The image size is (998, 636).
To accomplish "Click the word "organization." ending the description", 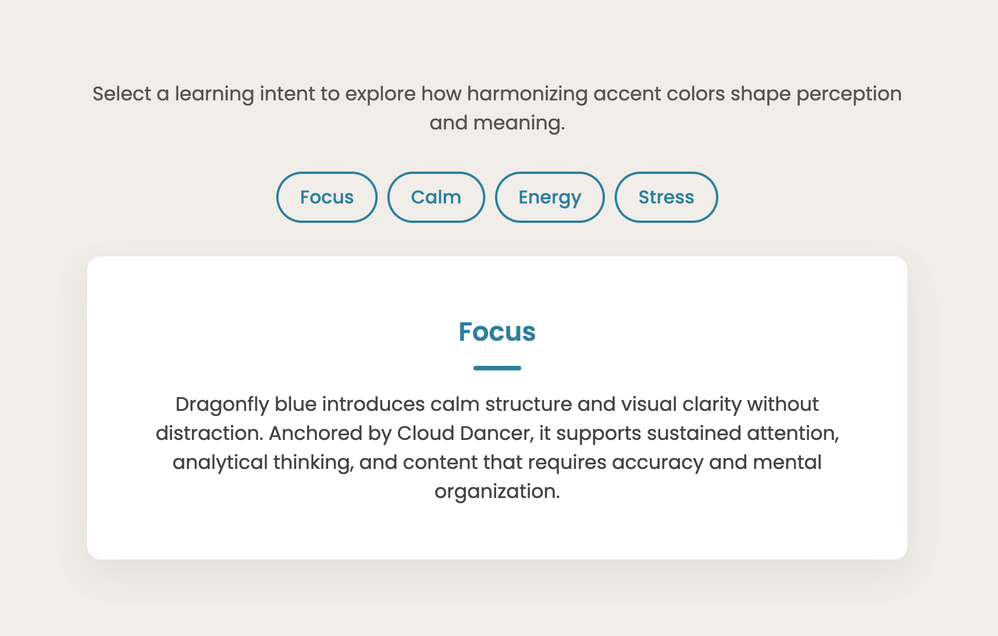I will 497,492.
